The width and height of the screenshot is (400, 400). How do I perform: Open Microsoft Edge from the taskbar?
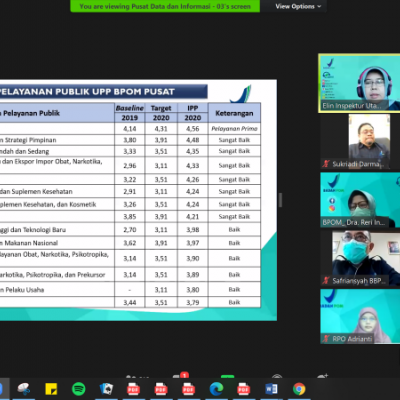click(x=216, y=389)
